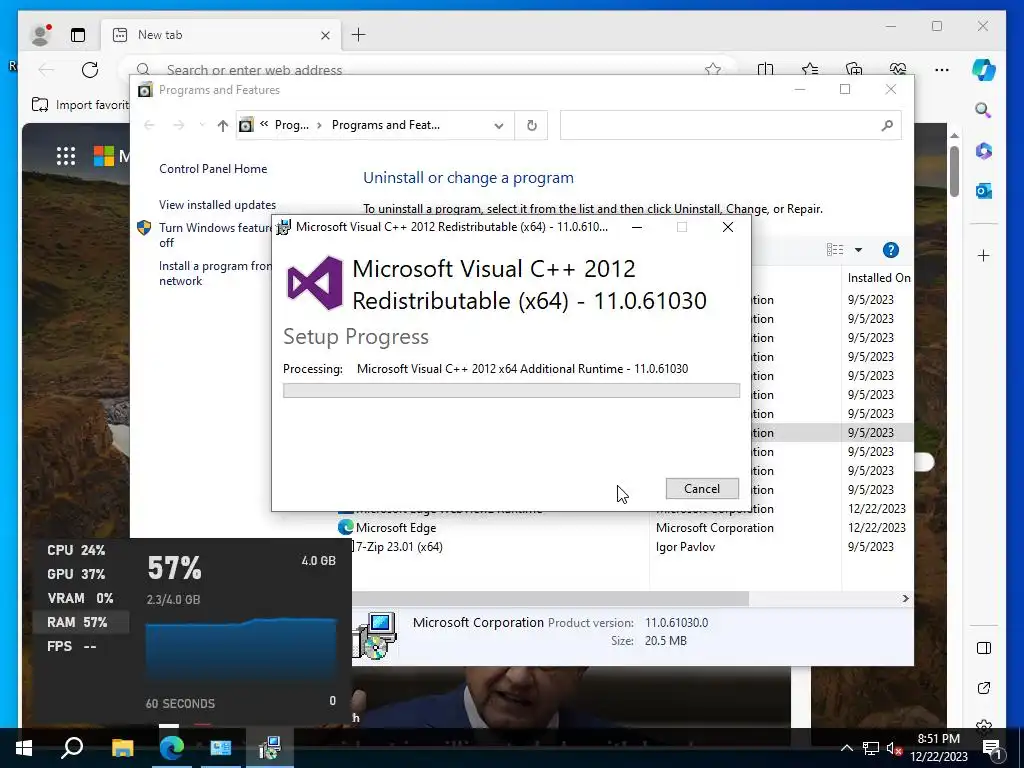
Task: Refresh the Programs and Features list
Action: [532, 125]
